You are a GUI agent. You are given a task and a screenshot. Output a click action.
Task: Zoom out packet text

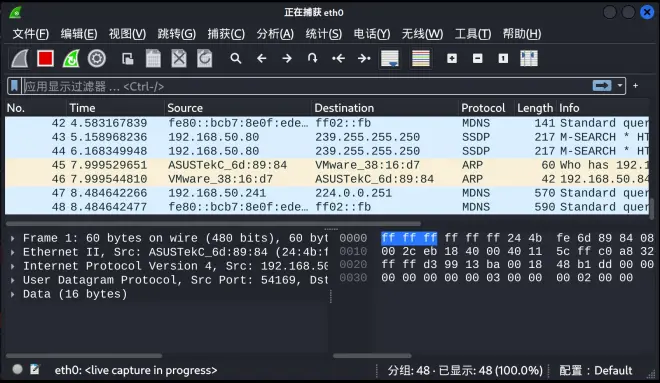click(x=478, y=59)
